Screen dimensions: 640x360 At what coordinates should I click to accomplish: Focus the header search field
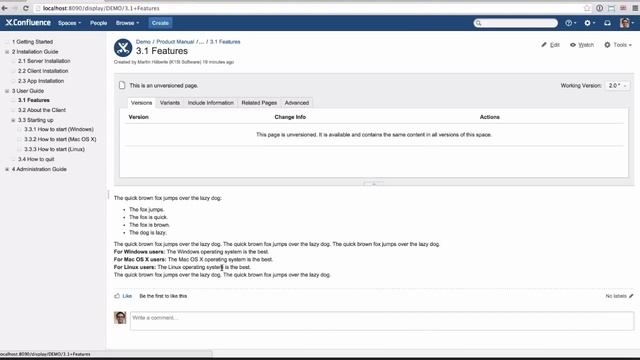[x=516, y=23]
